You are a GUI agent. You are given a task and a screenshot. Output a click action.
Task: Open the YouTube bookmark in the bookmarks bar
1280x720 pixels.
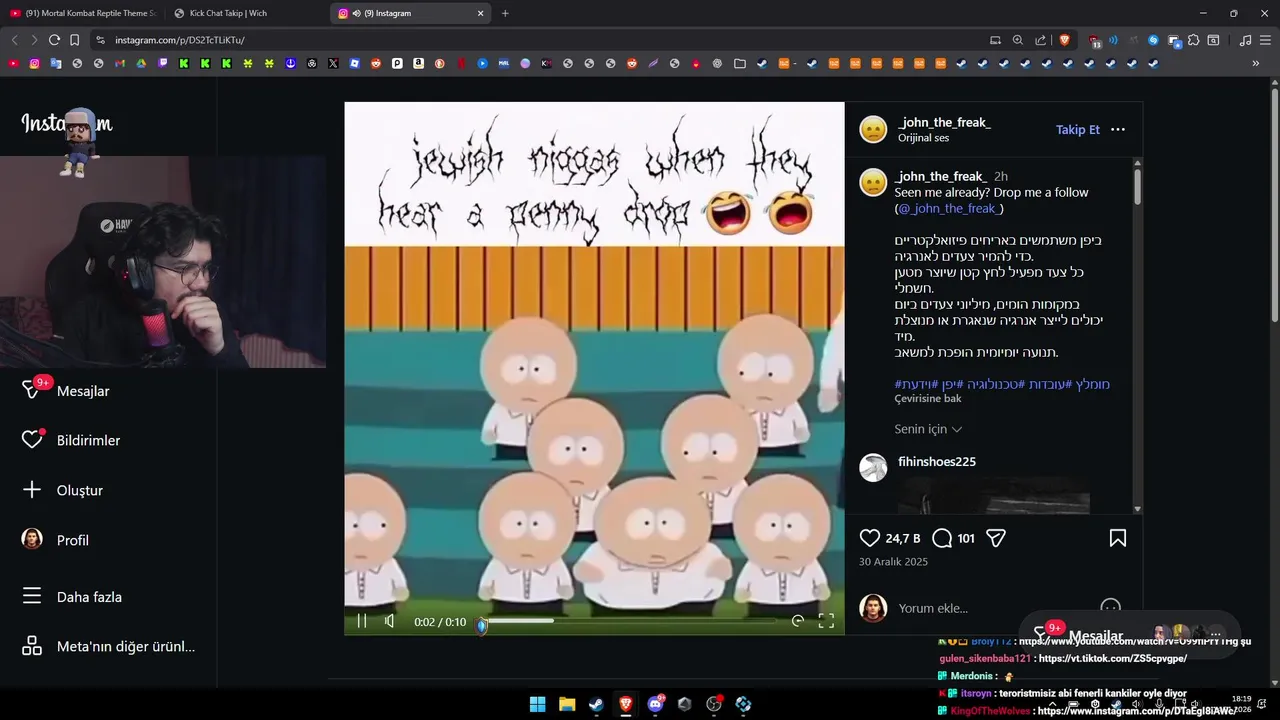[x=13, y=63]
